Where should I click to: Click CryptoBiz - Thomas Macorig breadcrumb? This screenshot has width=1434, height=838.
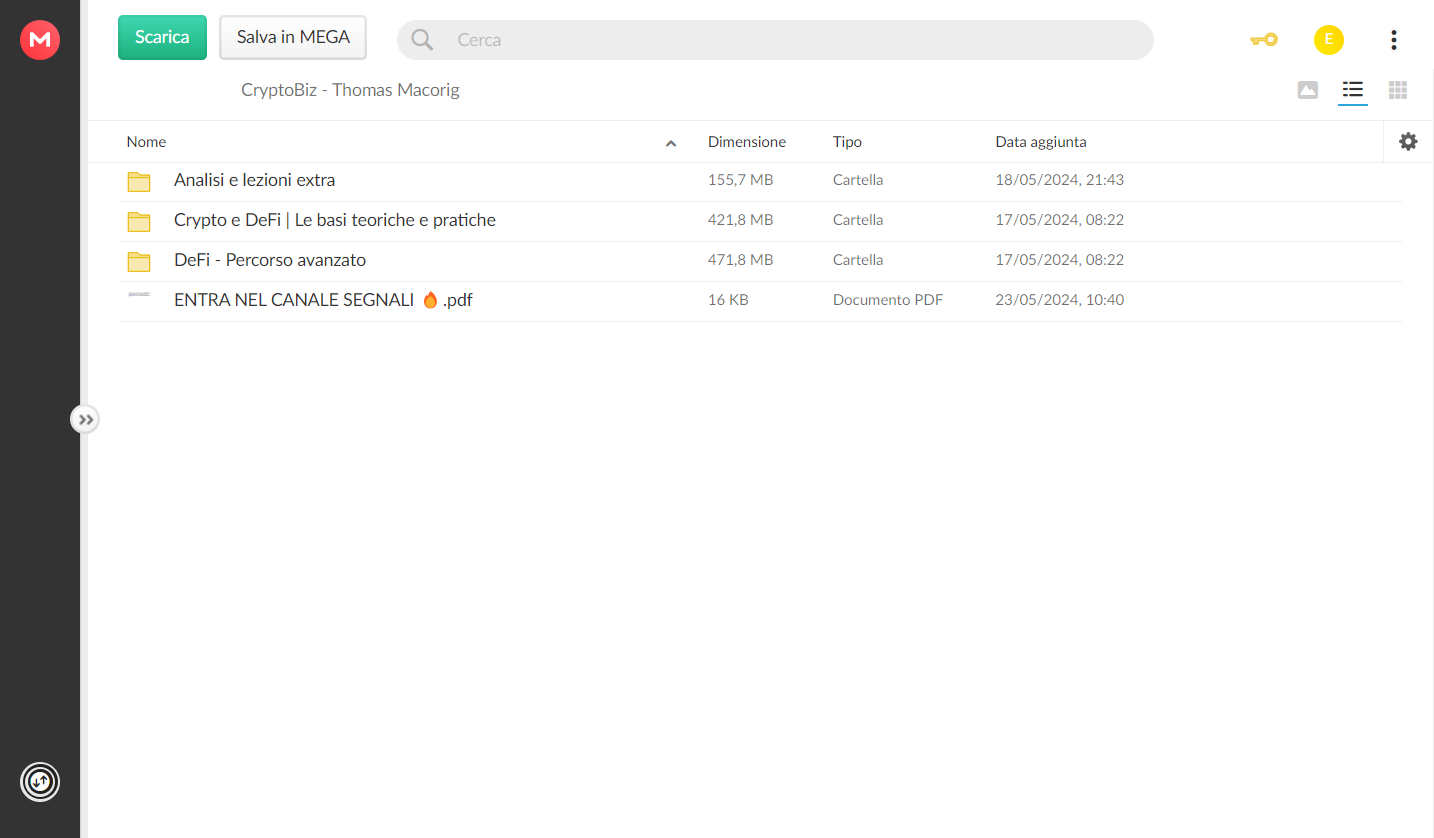click(350, 90)
